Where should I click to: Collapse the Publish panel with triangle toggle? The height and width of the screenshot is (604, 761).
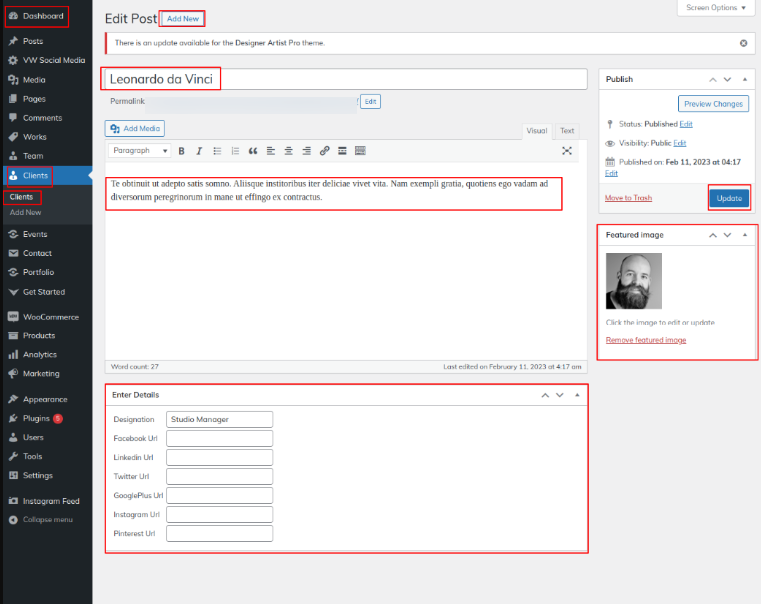coord(744,79)
